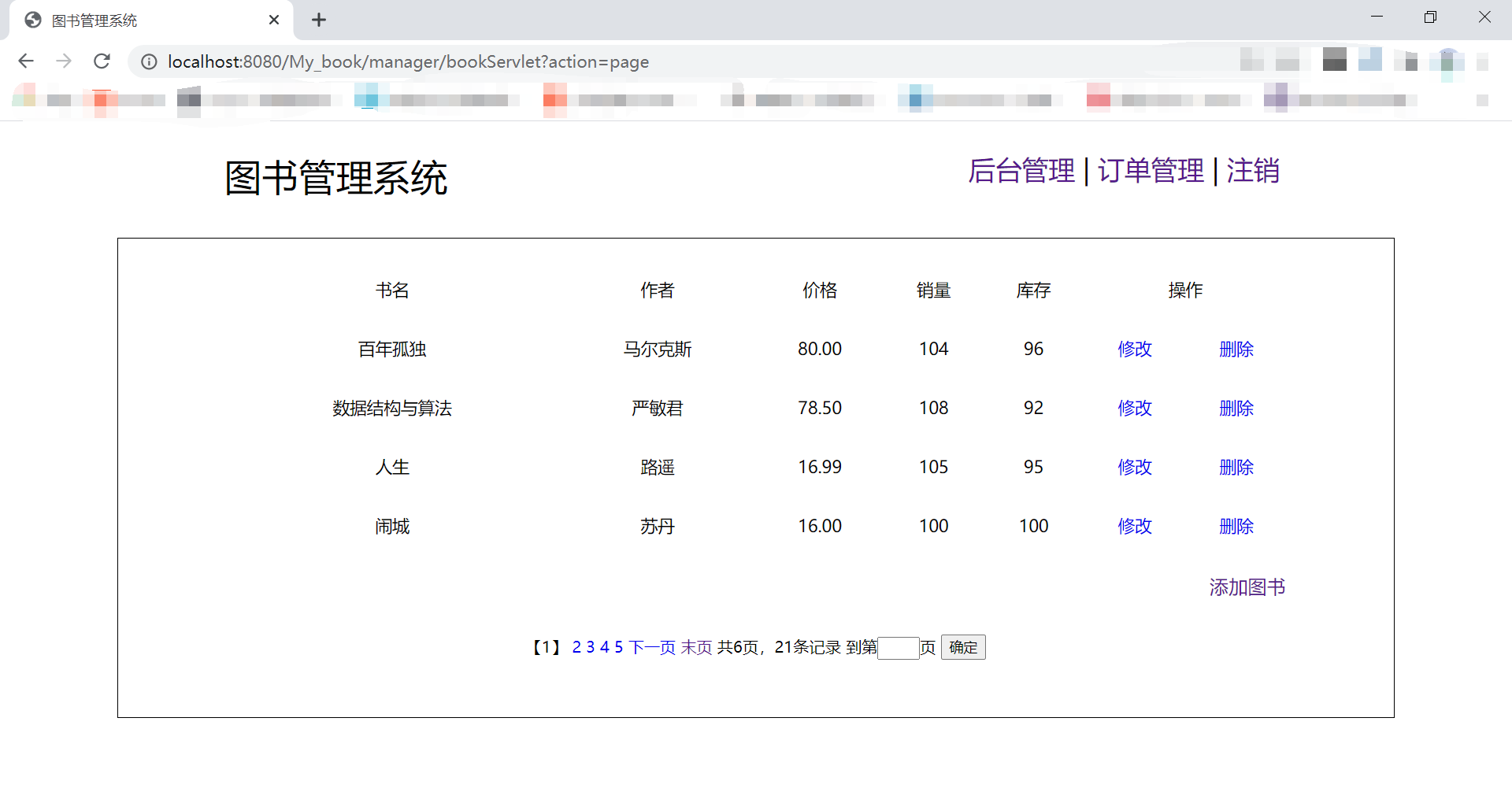This screenshot has width=1512, height=803.
Task: Click the price value 16.99
Action: (820, 467)
